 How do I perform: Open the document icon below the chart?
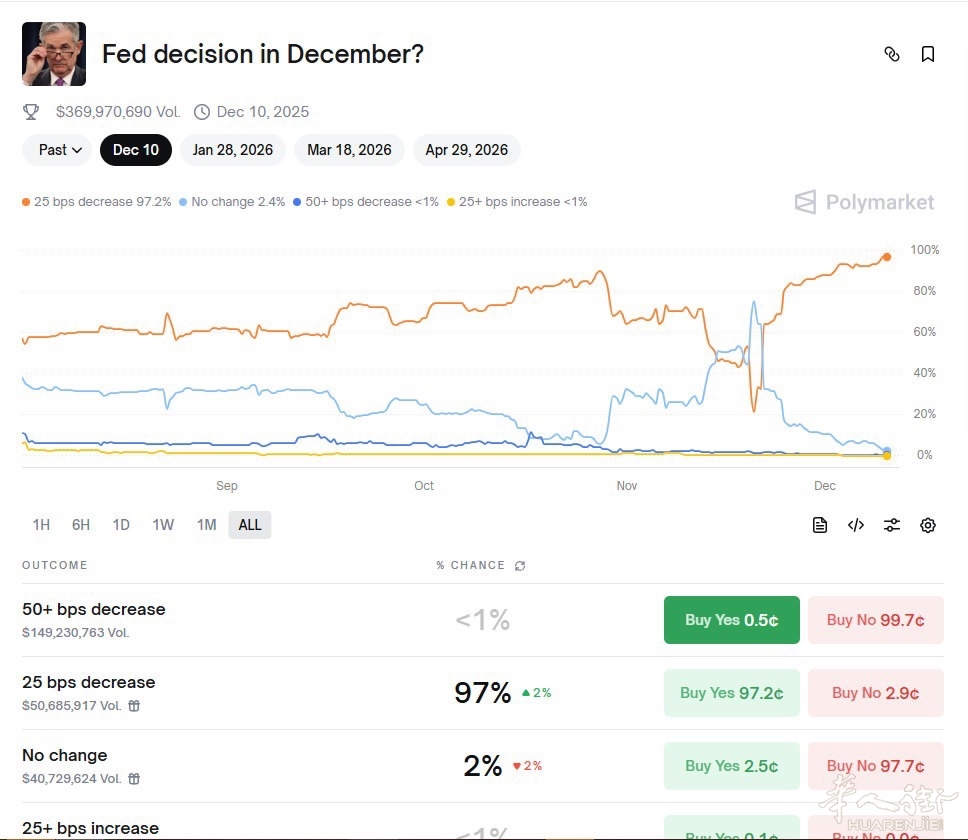tap(820, 525)
